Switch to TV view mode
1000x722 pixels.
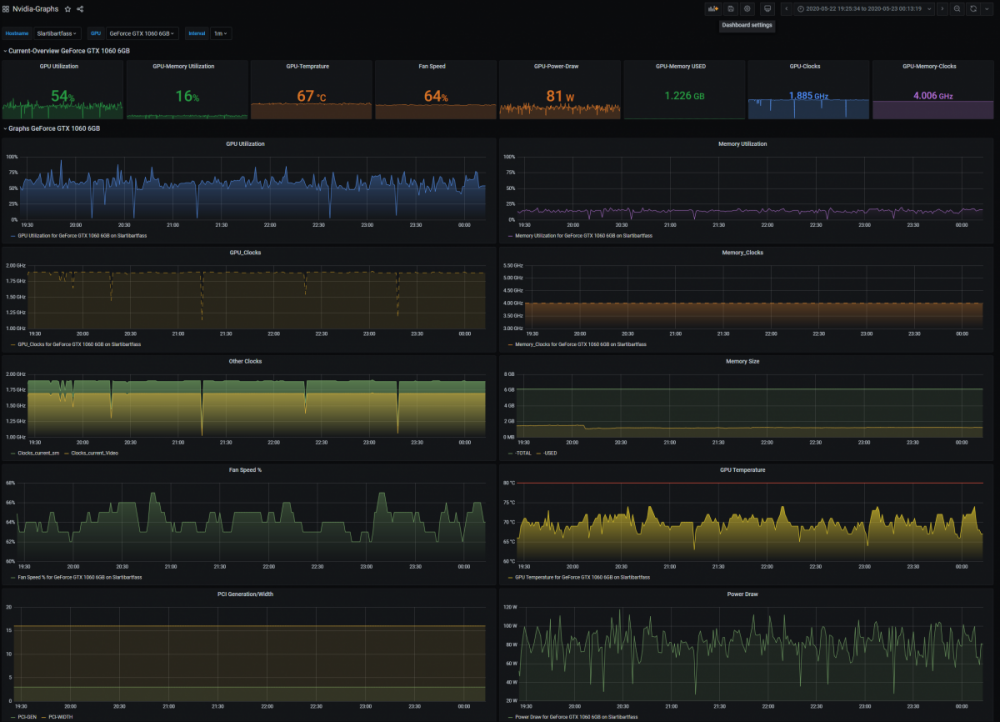click(768, 8)
